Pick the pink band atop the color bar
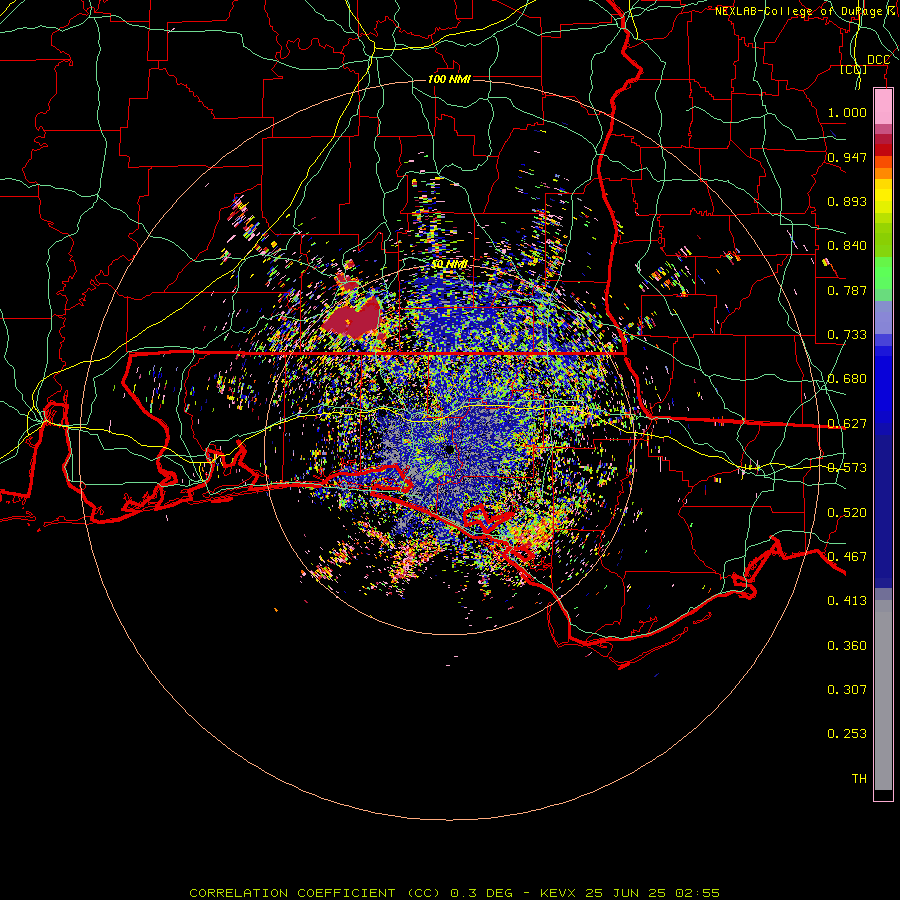 point(883,107)
